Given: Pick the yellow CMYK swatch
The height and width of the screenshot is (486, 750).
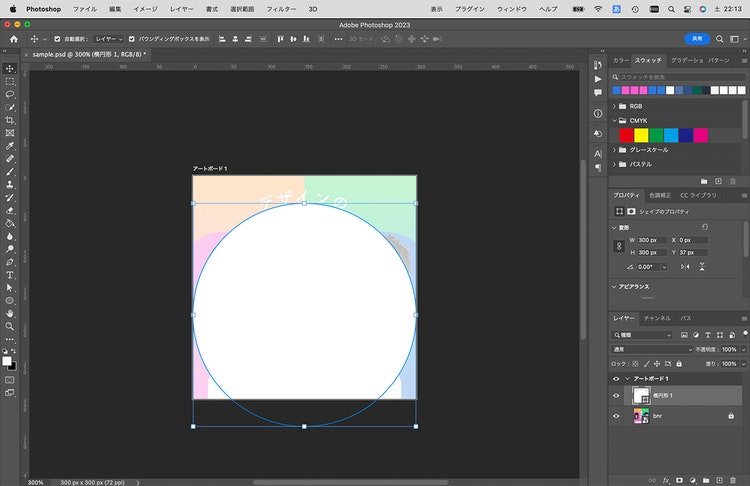Looking at the screenshot, I should pyautogui.click(x=641, y=135).
